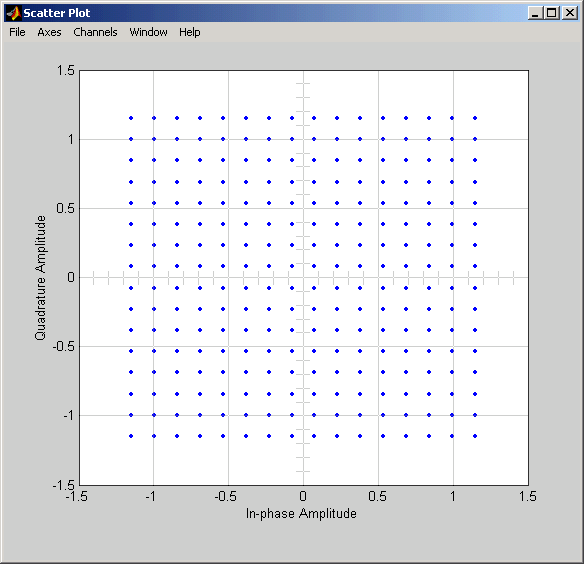The image size is (584, 564).
Task: Click the bottom-right constellation point
Action: (x=475, y=436)
